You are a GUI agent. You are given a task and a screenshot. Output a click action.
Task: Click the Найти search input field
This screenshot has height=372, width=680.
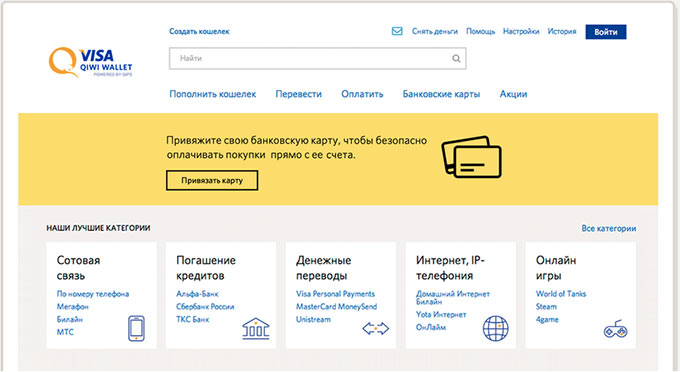coord(317,59)
